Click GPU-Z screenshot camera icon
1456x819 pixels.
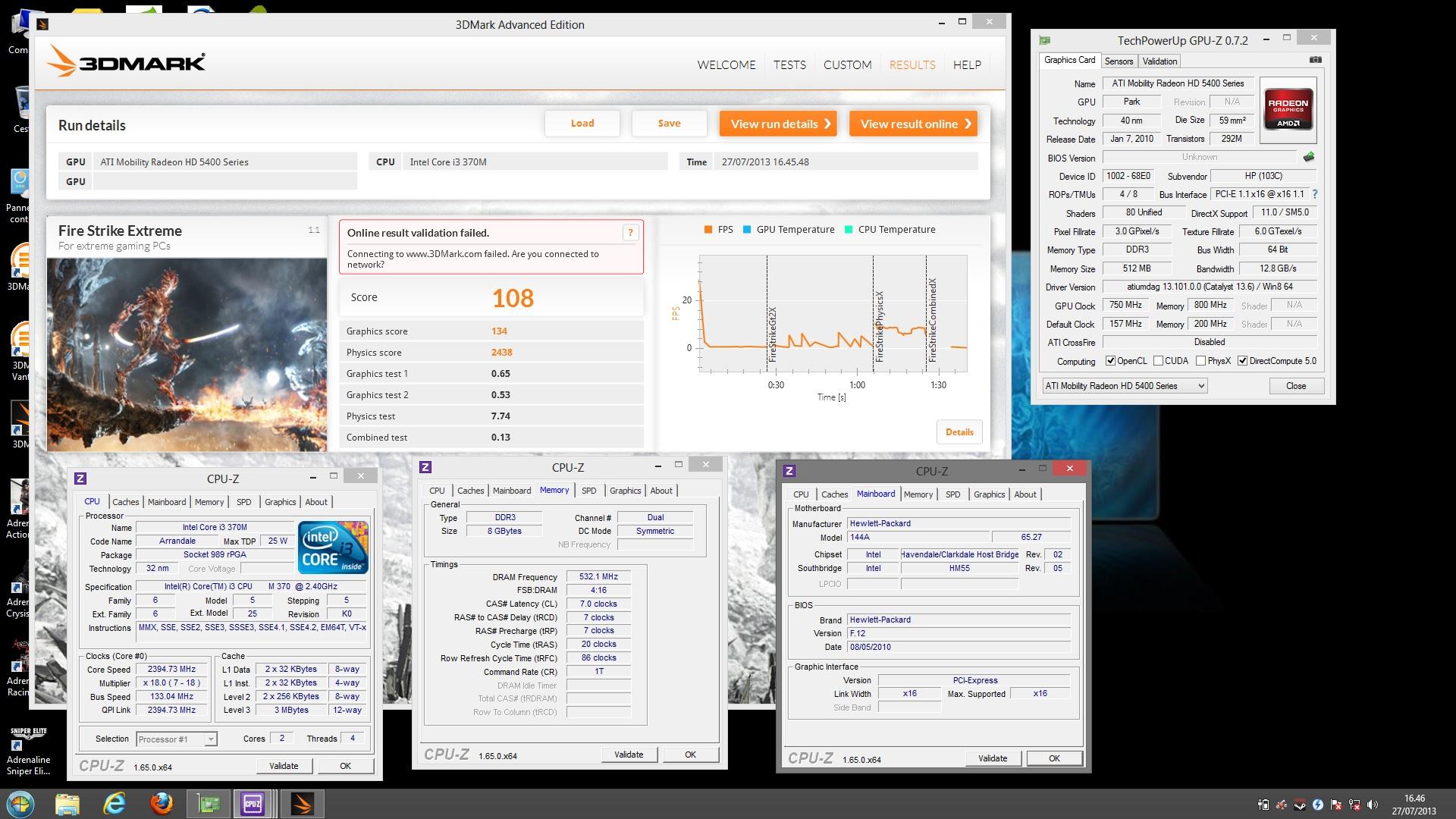pyautogui.click(x=1316, y=60)
